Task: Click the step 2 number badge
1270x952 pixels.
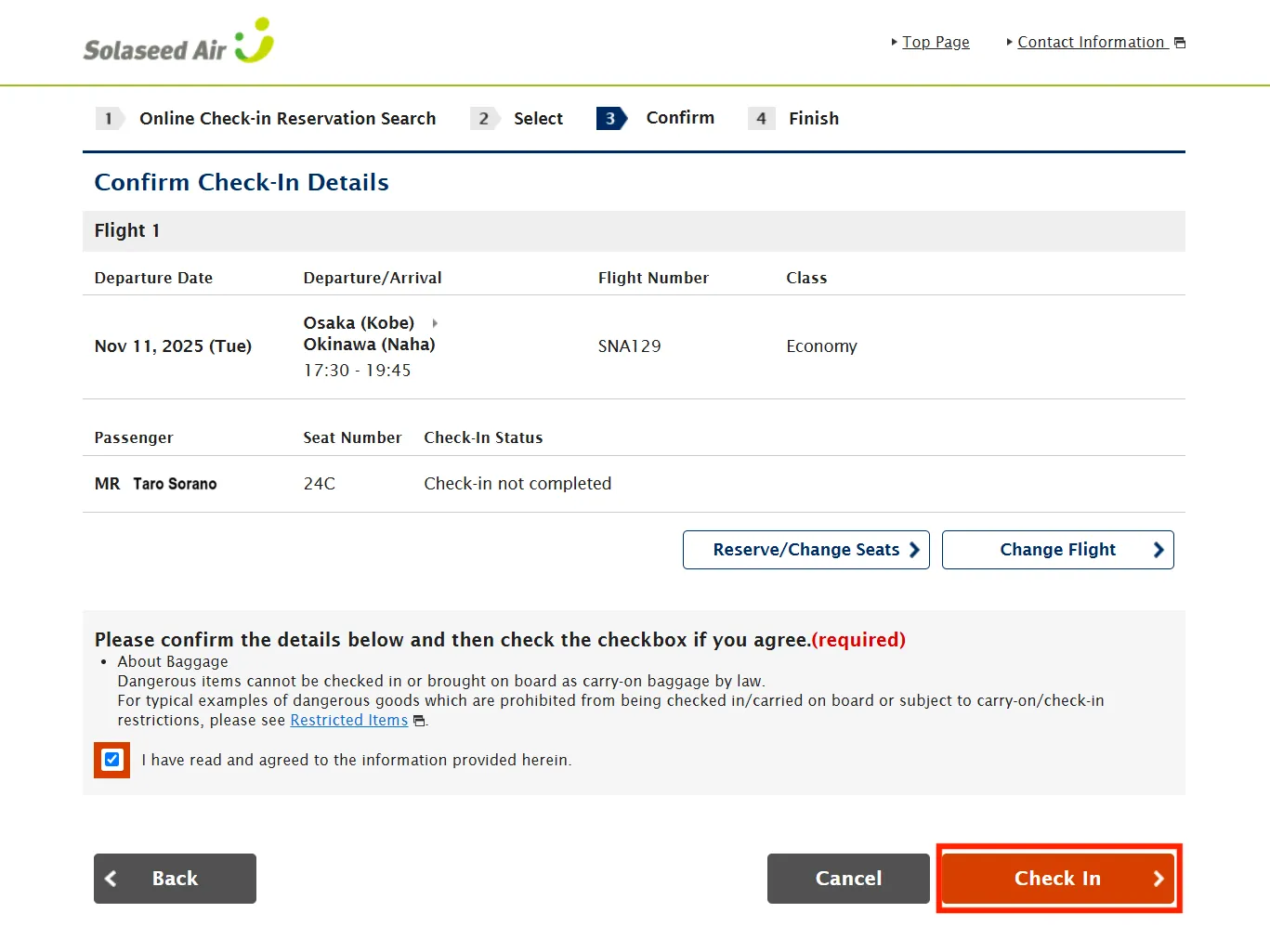Action: pos(483,119)
